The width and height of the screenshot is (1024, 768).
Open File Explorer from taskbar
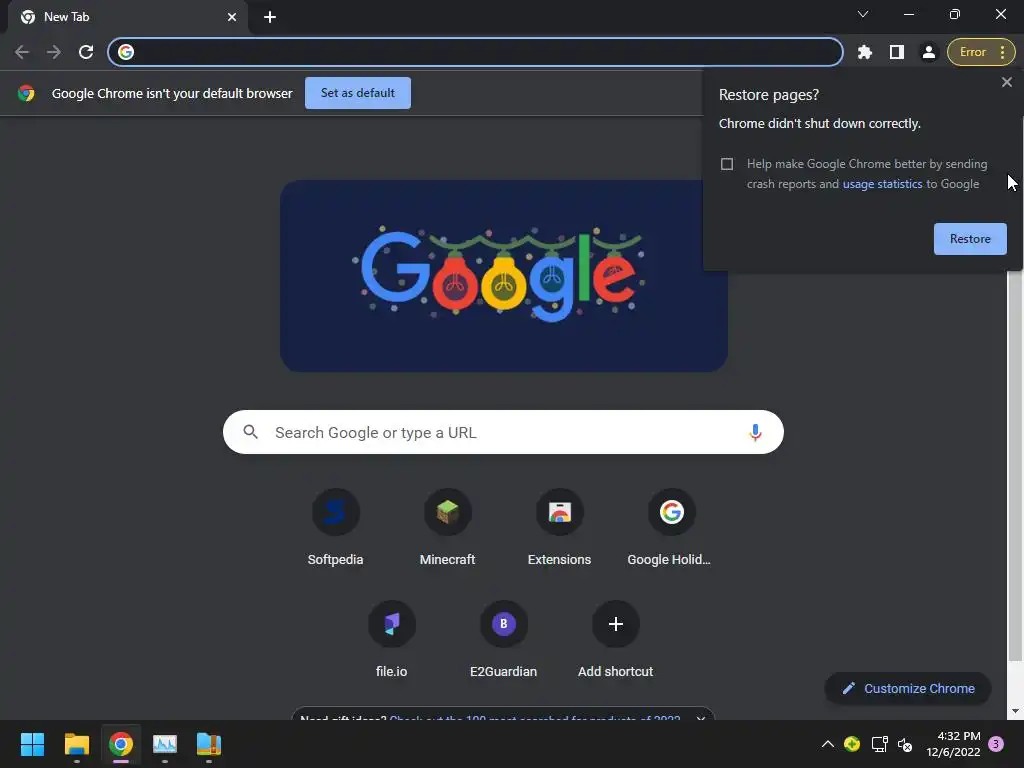76,744
